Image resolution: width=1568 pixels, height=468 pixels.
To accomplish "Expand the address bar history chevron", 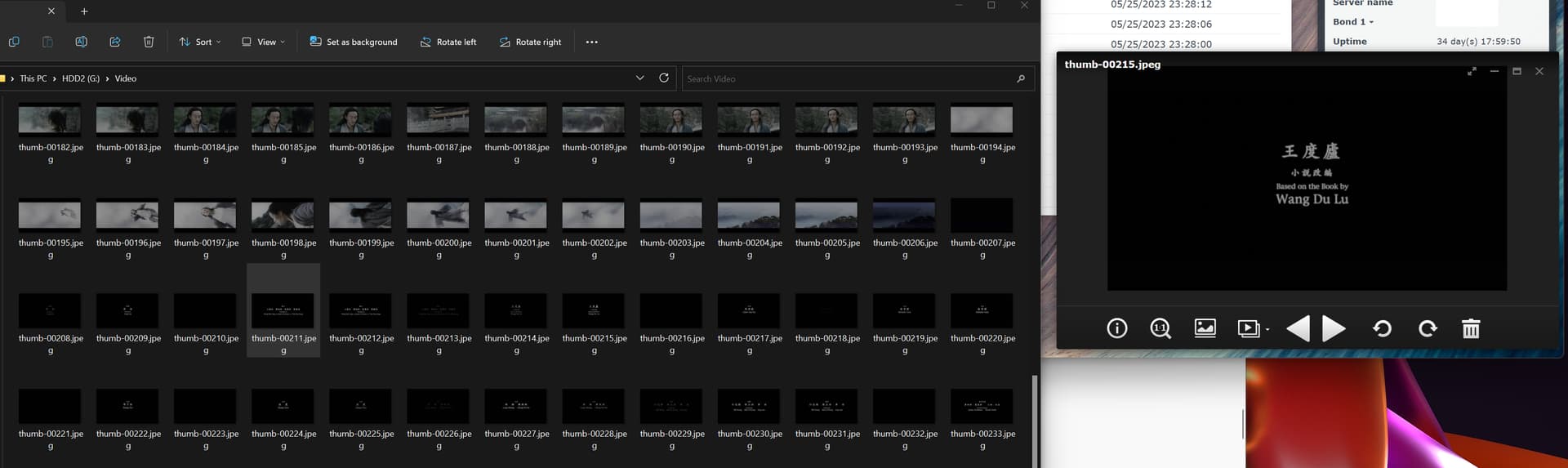I will [639, 78].
